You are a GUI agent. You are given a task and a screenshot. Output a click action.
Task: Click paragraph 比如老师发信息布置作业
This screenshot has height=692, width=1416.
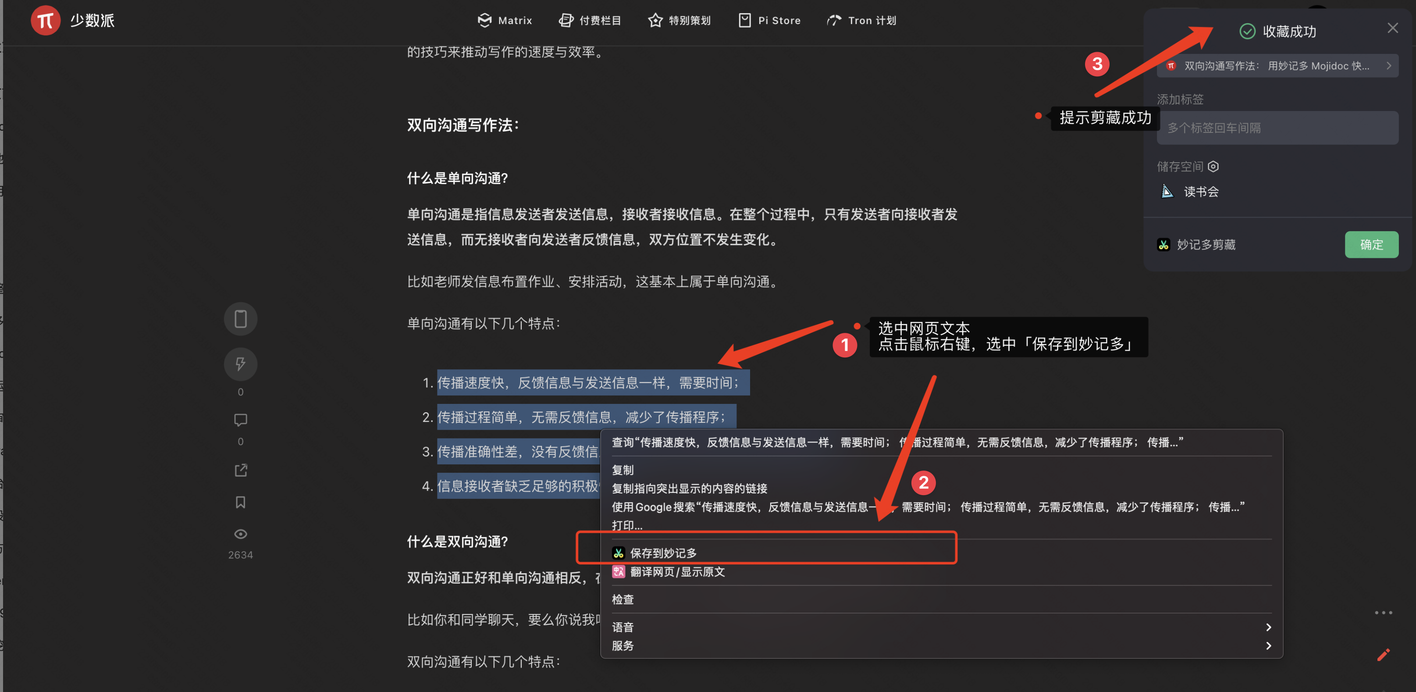pyautogui.click(x=593, y=281)
